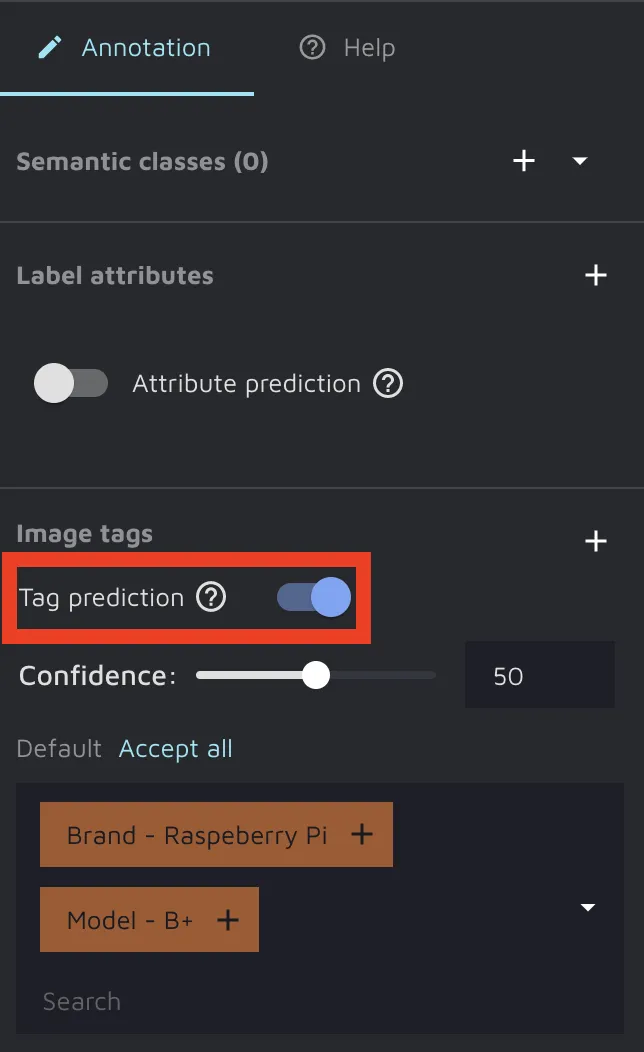644x1052 pixels.
Task: Click the Confidence value field showing 50
Action: coord(539,676)
